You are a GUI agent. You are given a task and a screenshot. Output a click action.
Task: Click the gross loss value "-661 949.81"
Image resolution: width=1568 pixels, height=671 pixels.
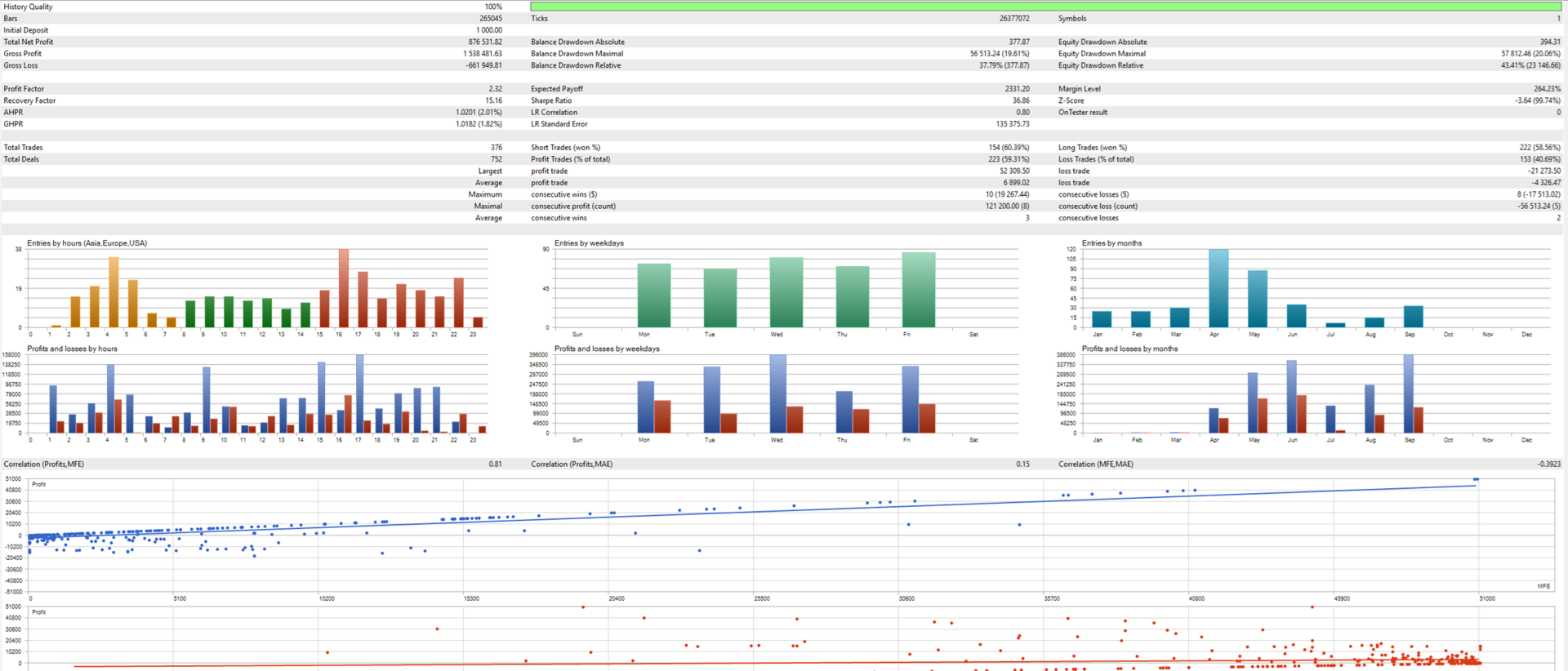click(483, 65)
